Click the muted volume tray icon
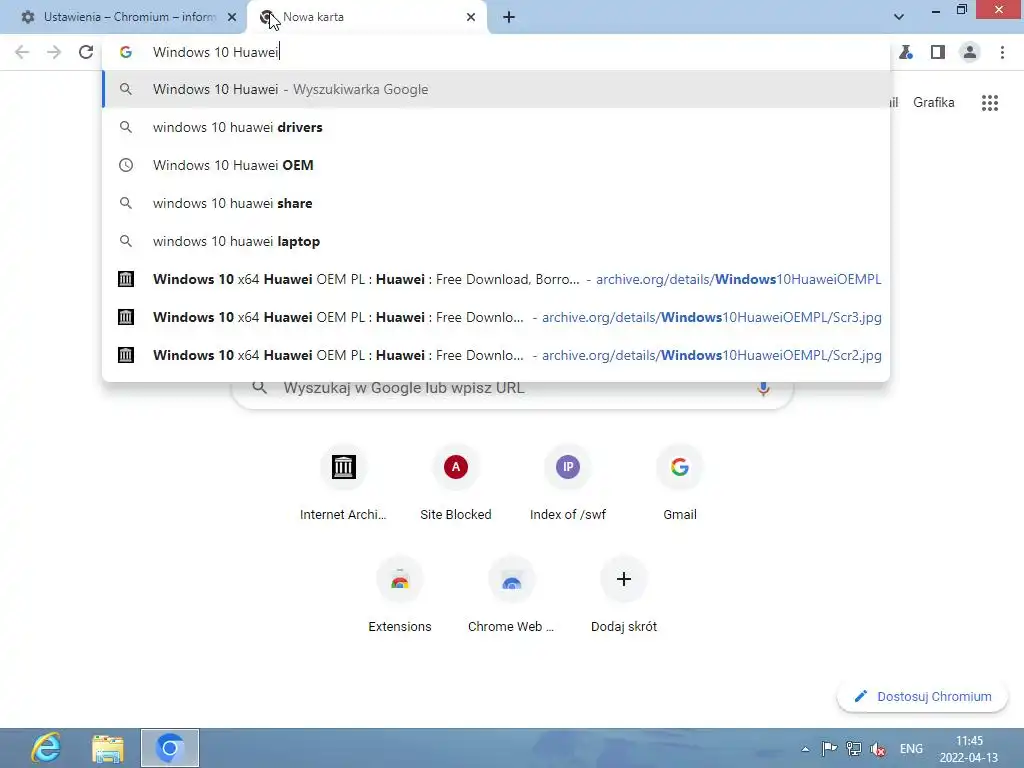This screenshot has height=768, width=1024. pos(878,749)
